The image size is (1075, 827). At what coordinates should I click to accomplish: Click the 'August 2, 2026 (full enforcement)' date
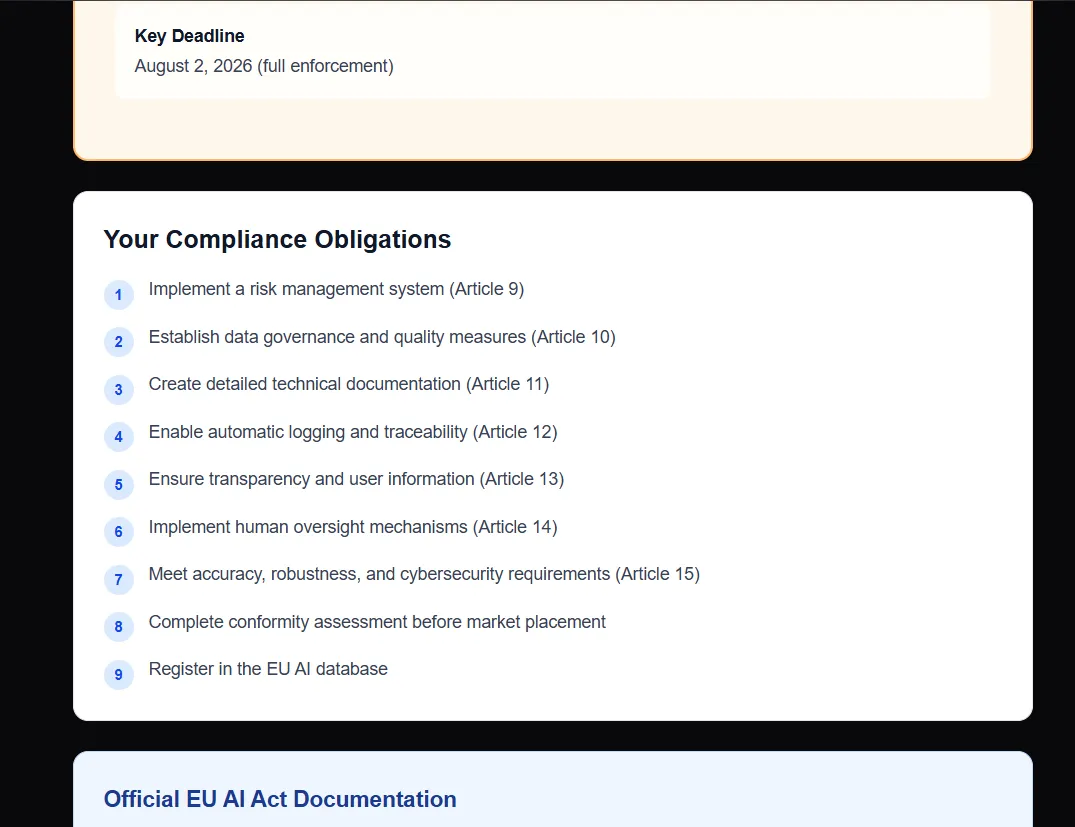click(264, 66)
